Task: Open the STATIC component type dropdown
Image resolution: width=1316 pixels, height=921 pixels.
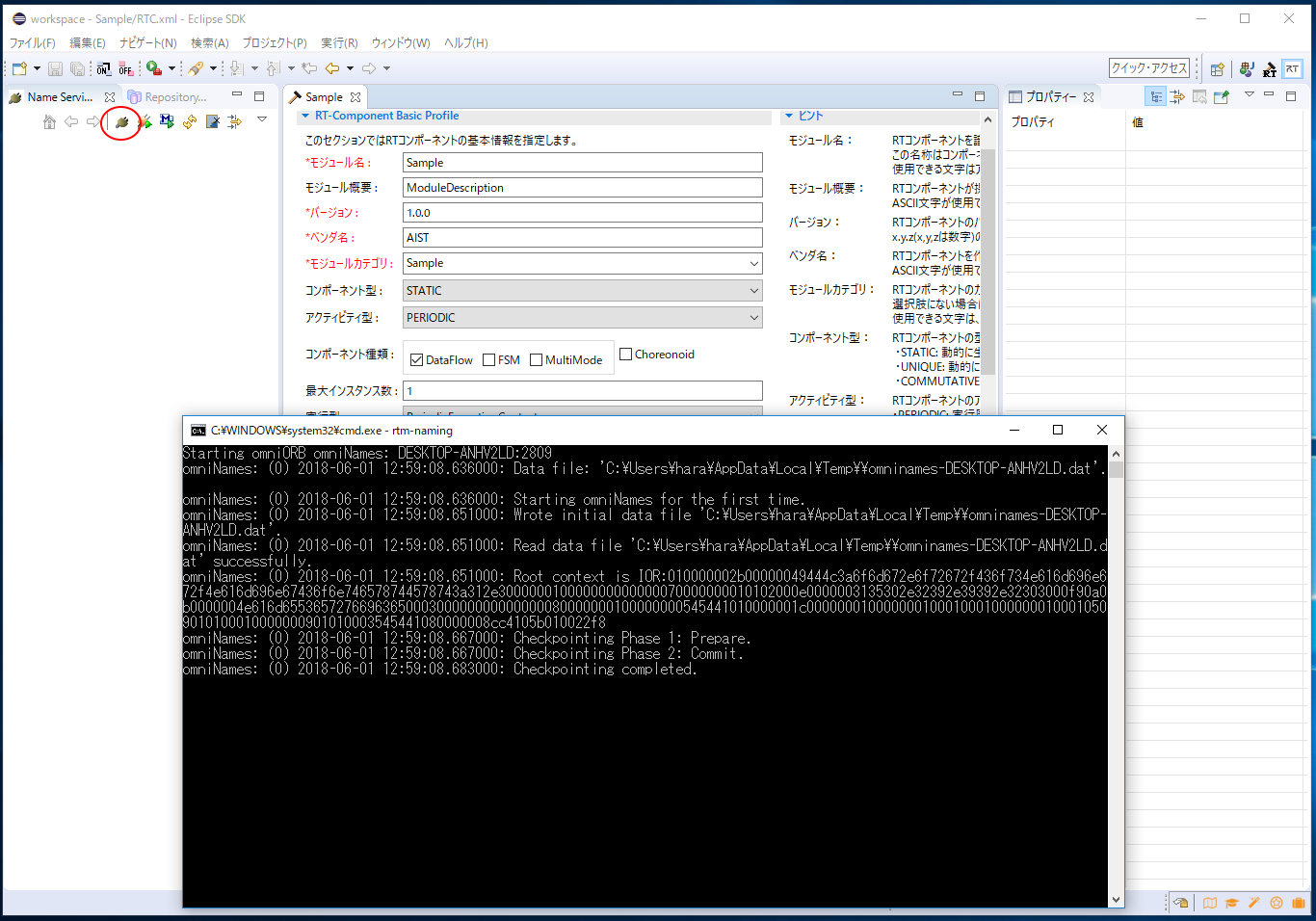Action: 582,290
